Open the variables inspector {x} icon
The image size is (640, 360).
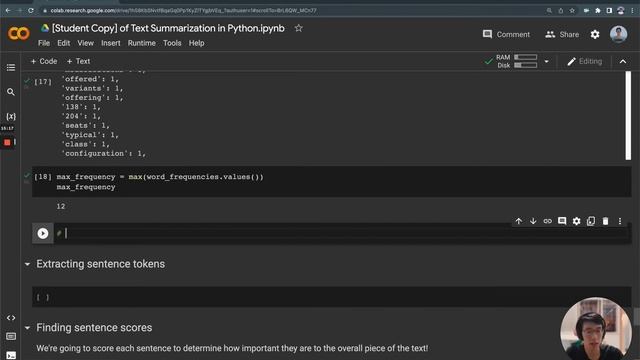point(11,117)
